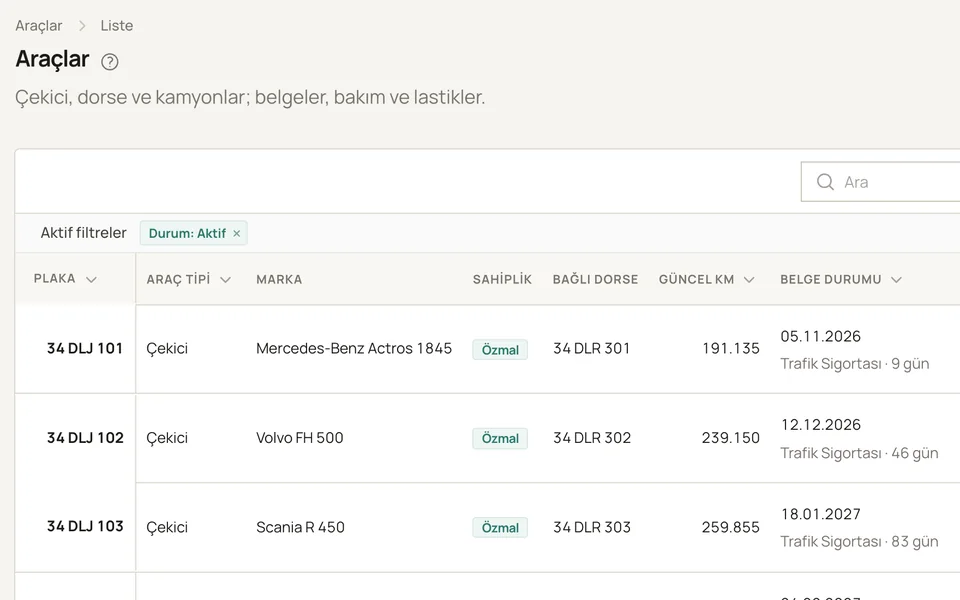This screenshot has height=600, width=960.
Task: Open the help icon beside Araçlar heading
Action: coord(110,62)
